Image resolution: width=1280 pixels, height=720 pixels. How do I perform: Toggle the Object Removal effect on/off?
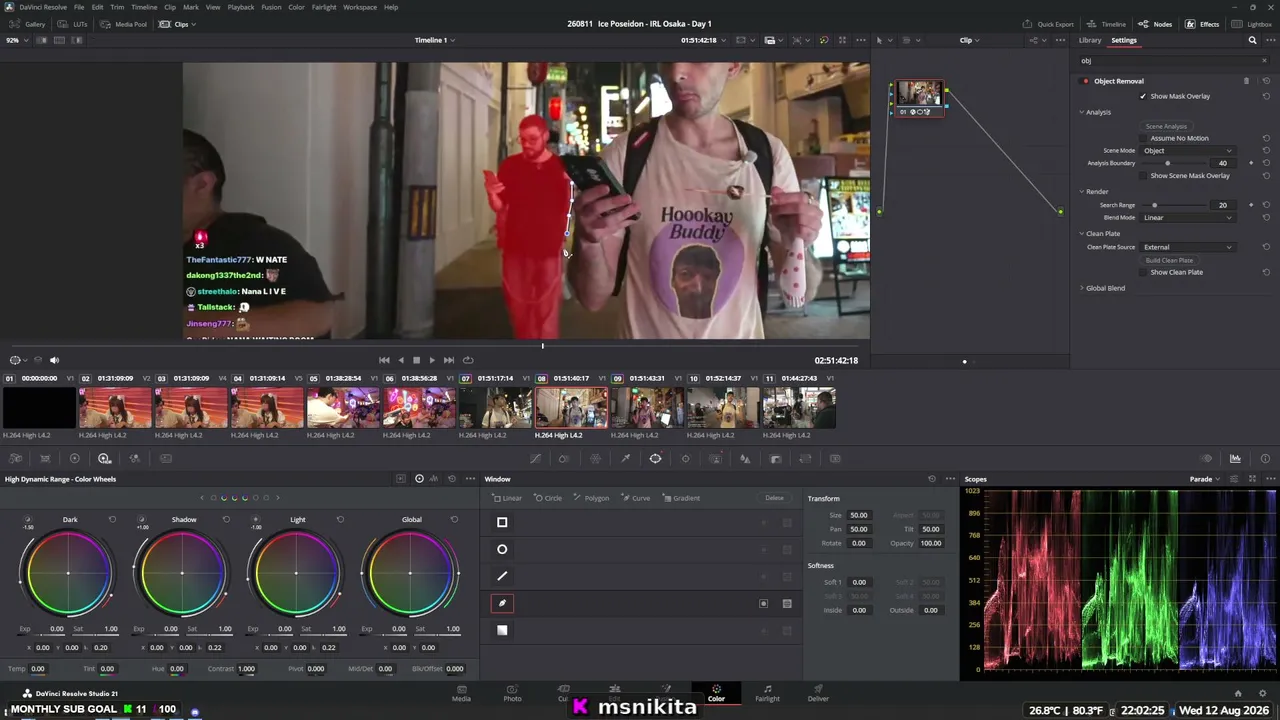coord(1085,81)
